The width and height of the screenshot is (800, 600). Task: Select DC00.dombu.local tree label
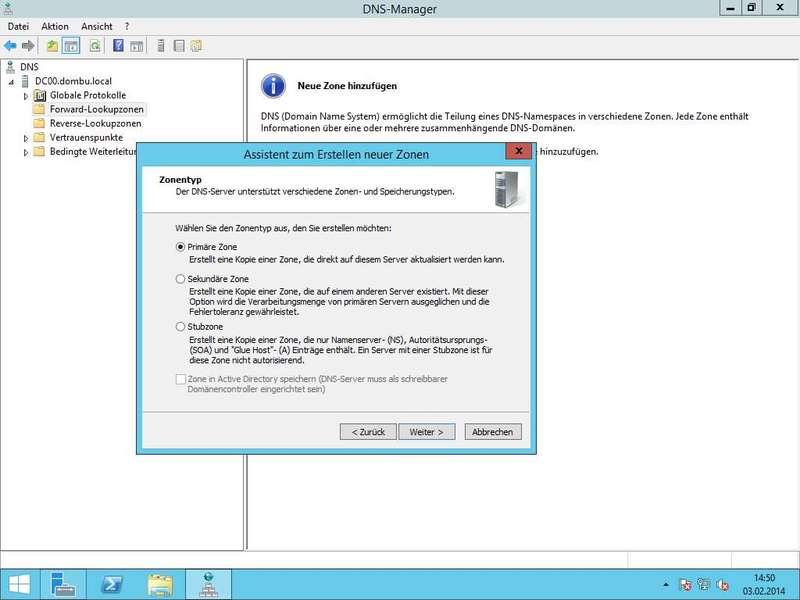[x=73, y=81]
